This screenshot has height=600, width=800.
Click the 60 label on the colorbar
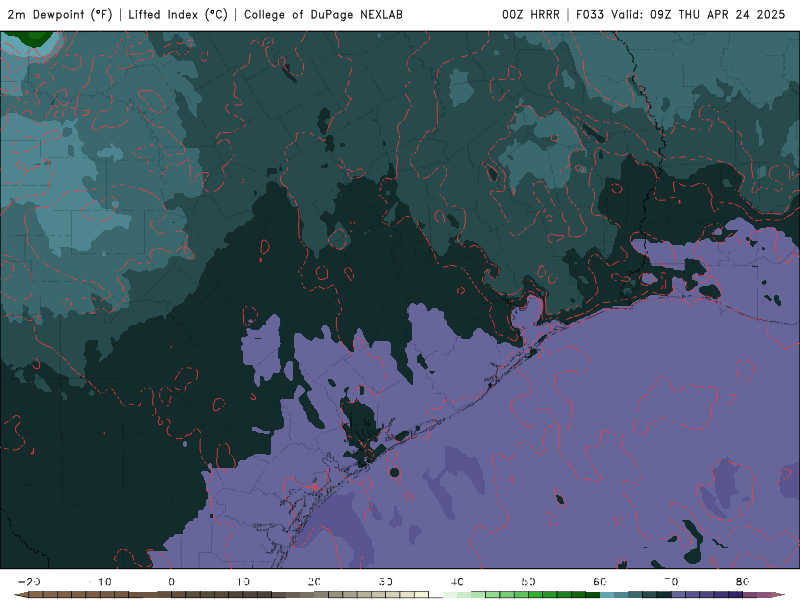(600, 582)
